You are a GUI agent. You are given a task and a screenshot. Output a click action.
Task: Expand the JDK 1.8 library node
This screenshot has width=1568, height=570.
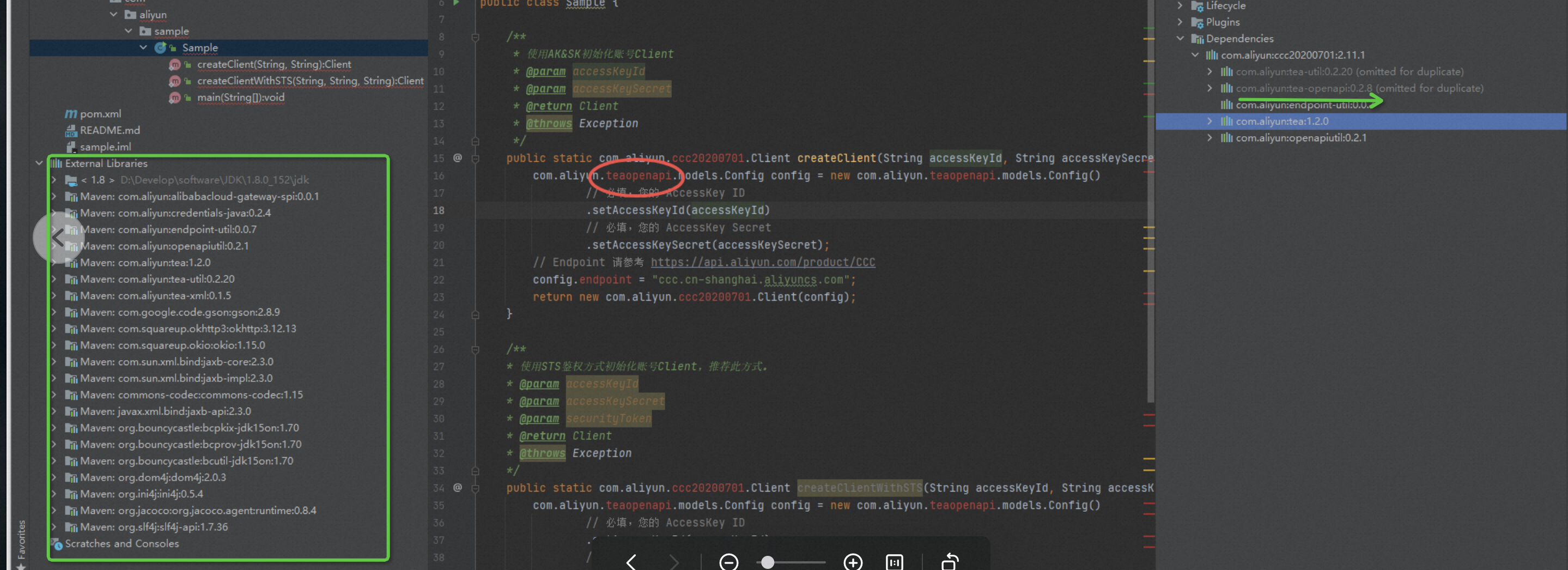pos(54,180)
